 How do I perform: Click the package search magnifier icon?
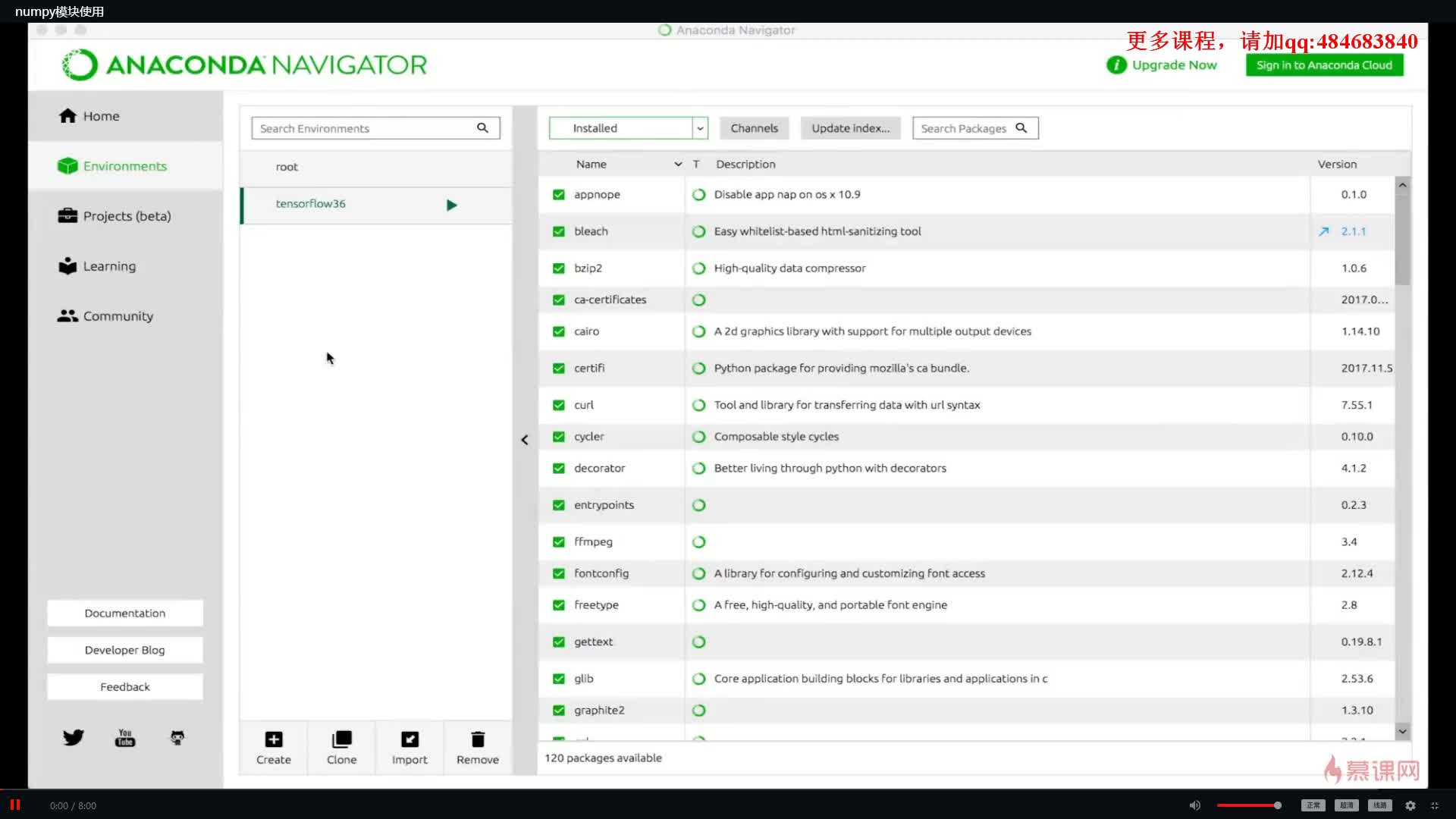click(x=1021, y=128)
